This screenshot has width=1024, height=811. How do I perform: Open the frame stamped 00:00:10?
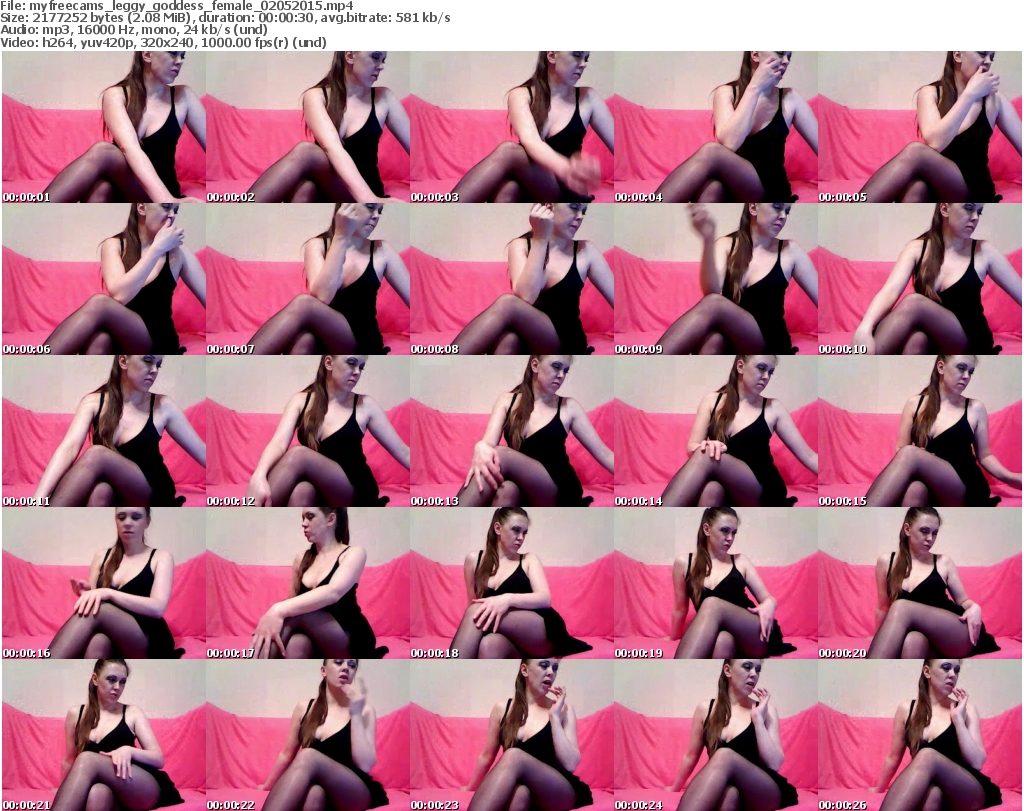pyautogui.click(x=920, y=279)
